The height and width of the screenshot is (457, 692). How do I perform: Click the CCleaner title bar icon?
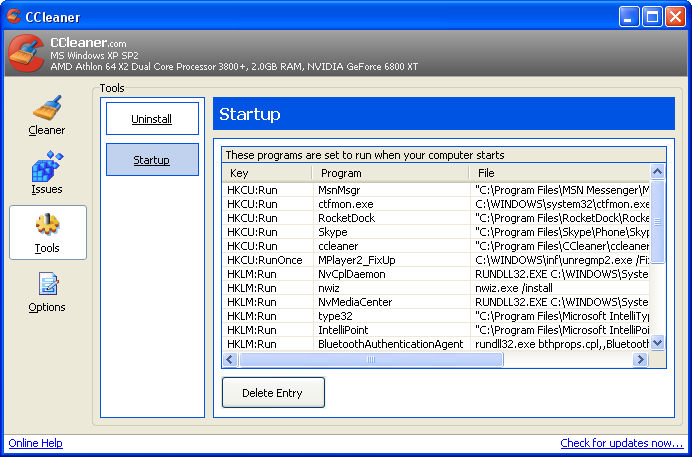click(x=14, y=16)
